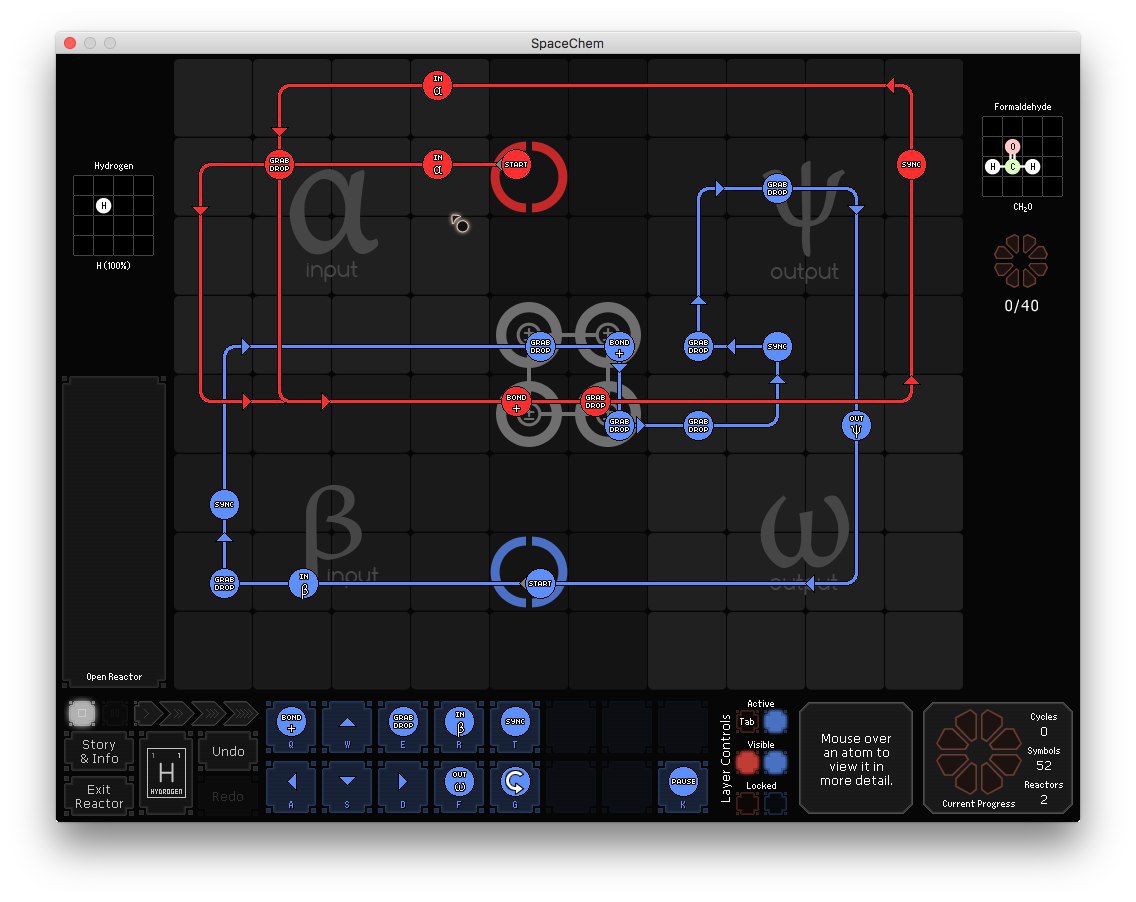Click the red down arrow below top IN α path
Viewport: 1136px width, 902px height.
(x=279, y=131)
